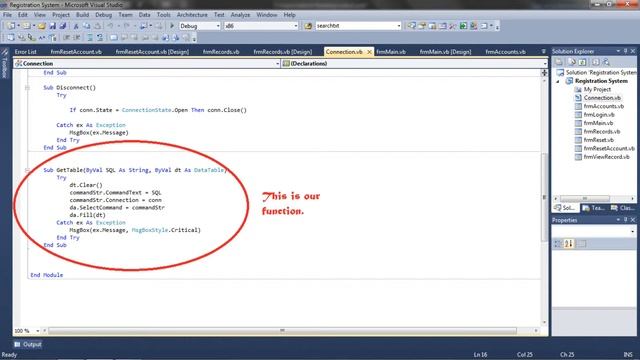The width and height of the screenshot is (640, 360).
Task: Switch to the frmRecords.vb [Design] tab
Action: 282,52
